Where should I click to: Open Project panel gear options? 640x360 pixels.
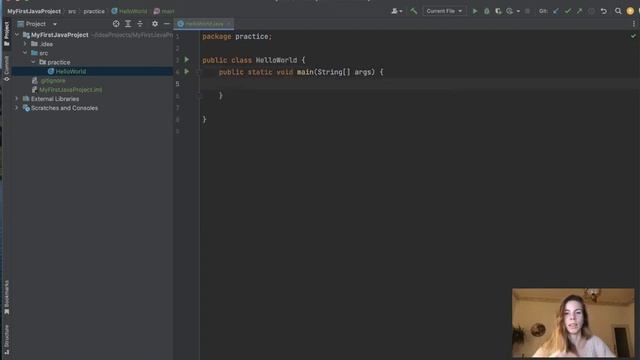coord(155,24)
